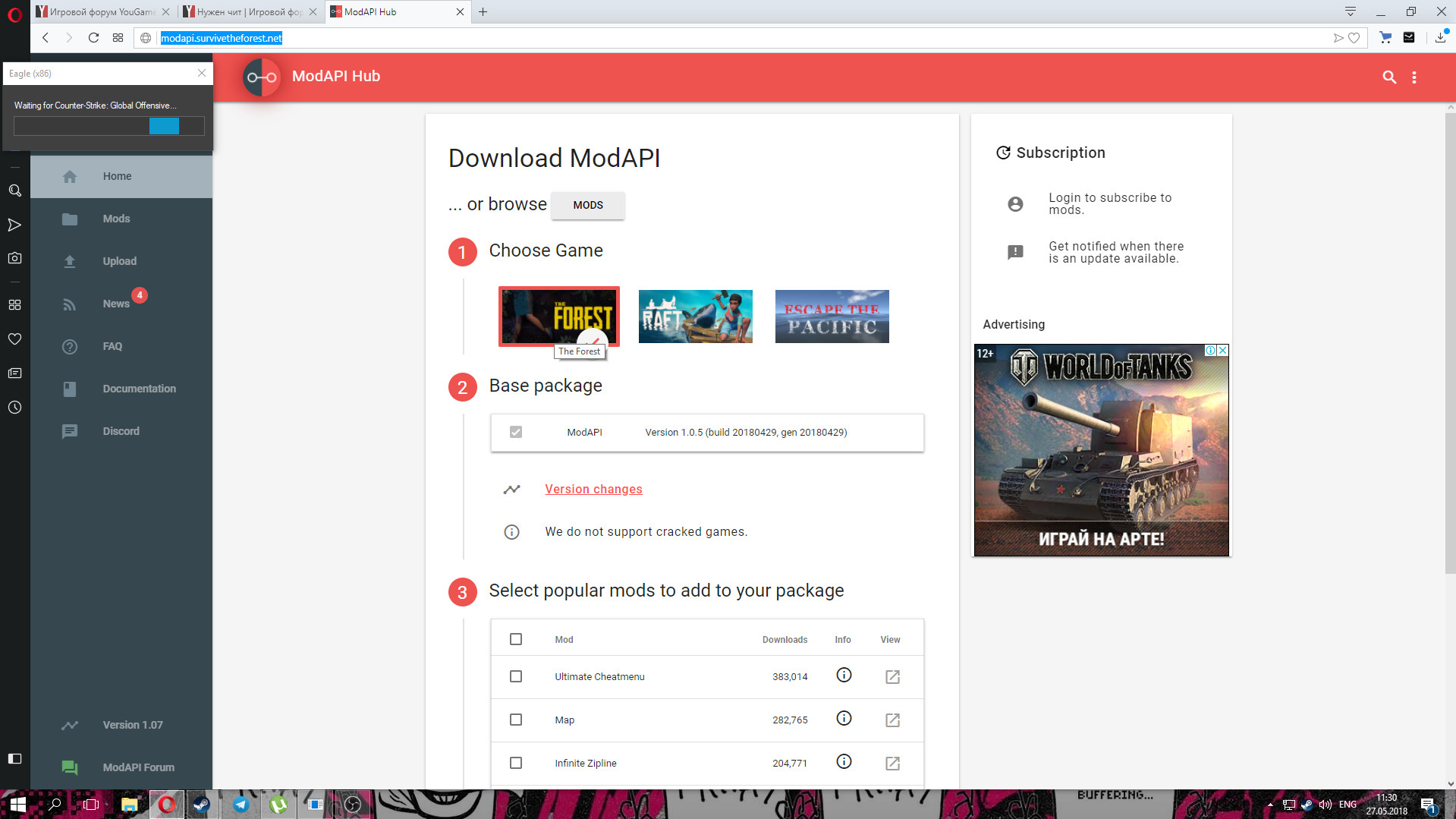The width and height of the screenshot is (1456, 819).
Task: Check the Ultimate Cheatmenu mod checkbox
Action: 516,676
